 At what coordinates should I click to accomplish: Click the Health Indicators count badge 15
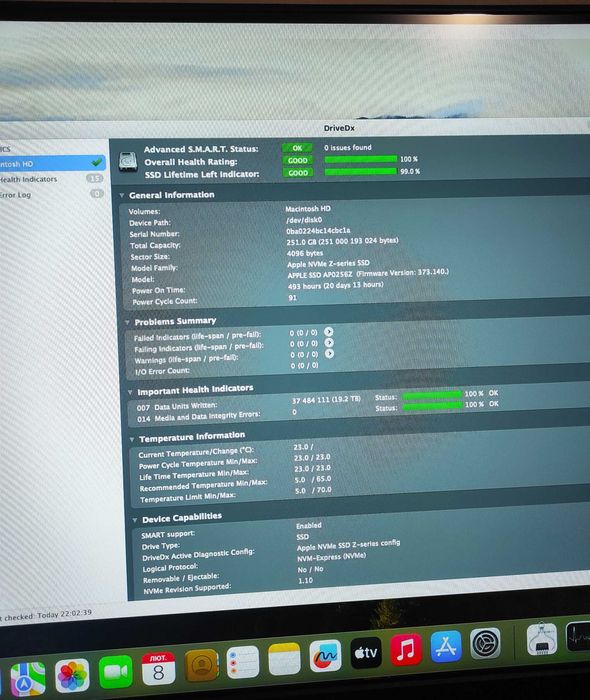tap(95, 178)
